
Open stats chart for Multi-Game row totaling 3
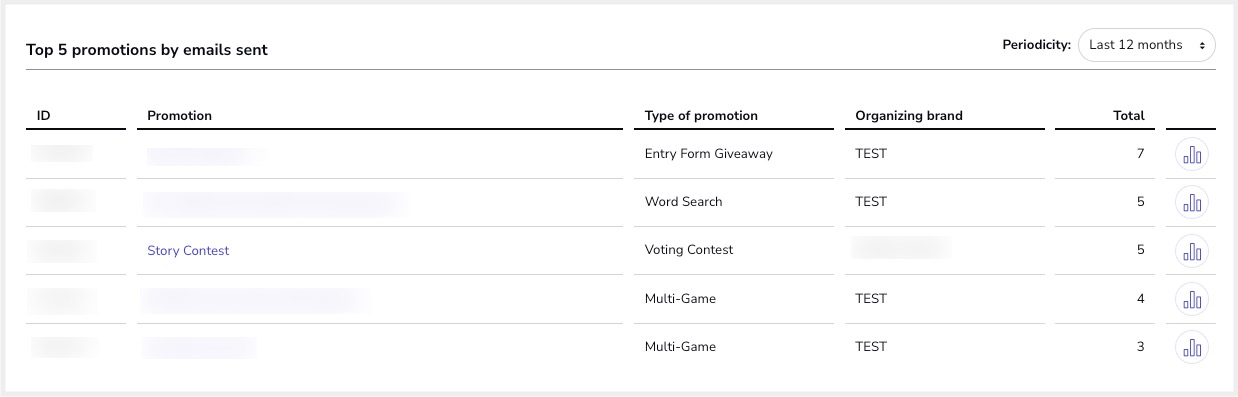(x=1191, y=348)
